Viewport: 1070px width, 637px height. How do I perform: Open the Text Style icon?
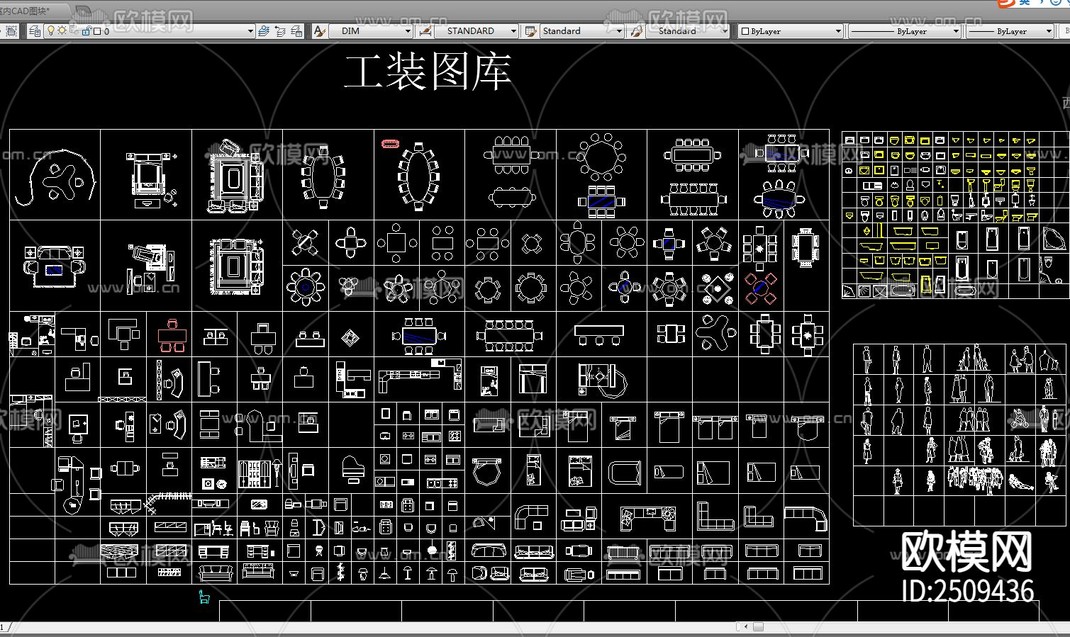pyautogui.click(x=319, y=31)
